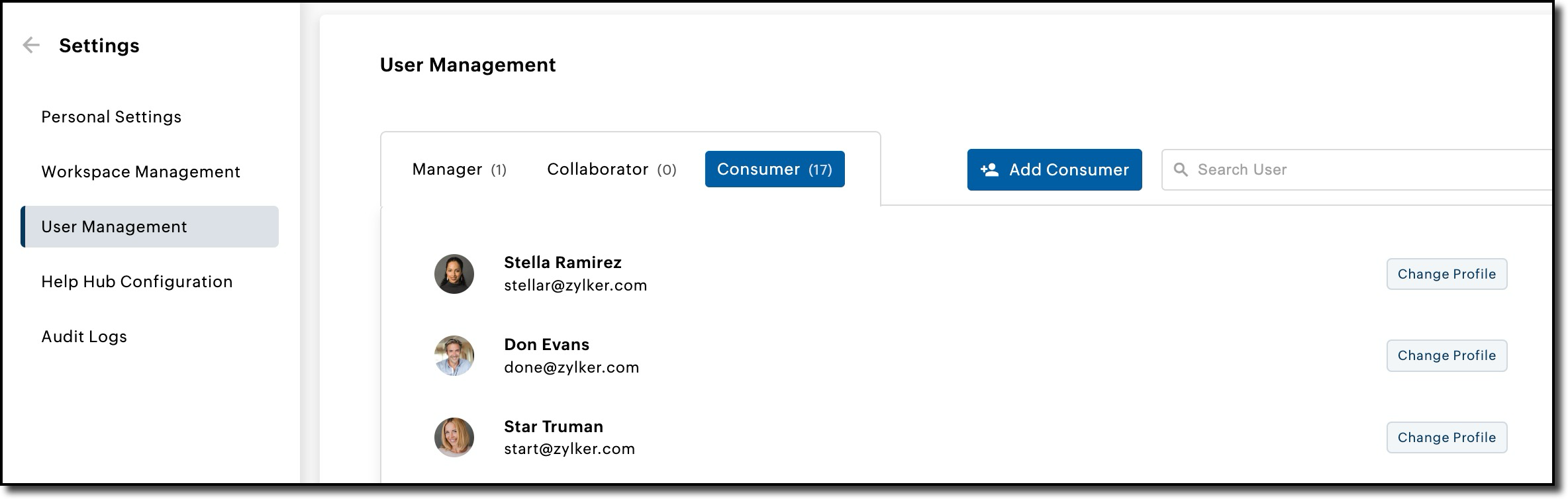View Audit Logs

click(84, 337)
